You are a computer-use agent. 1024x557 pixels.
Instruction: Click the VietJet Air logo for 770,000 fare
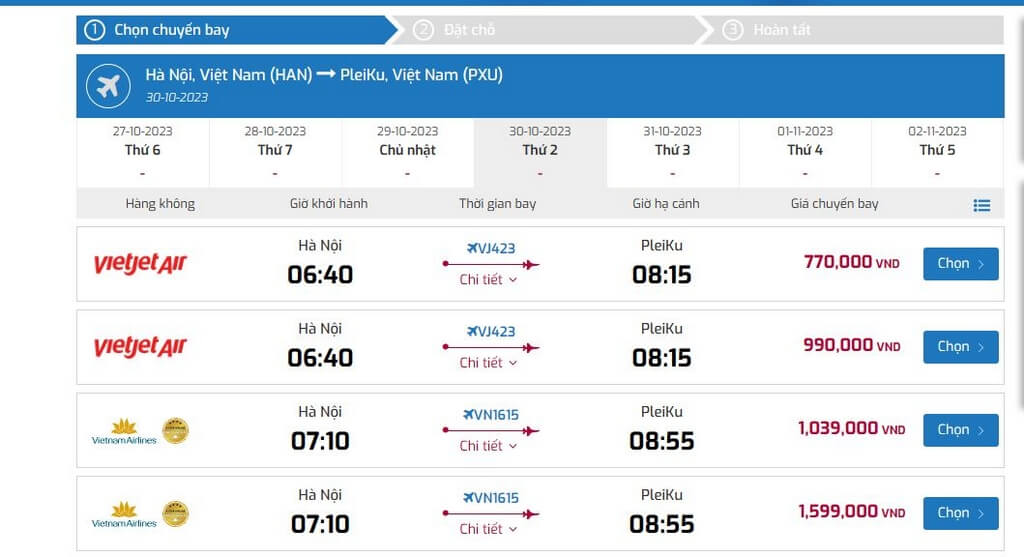point(140,264)
